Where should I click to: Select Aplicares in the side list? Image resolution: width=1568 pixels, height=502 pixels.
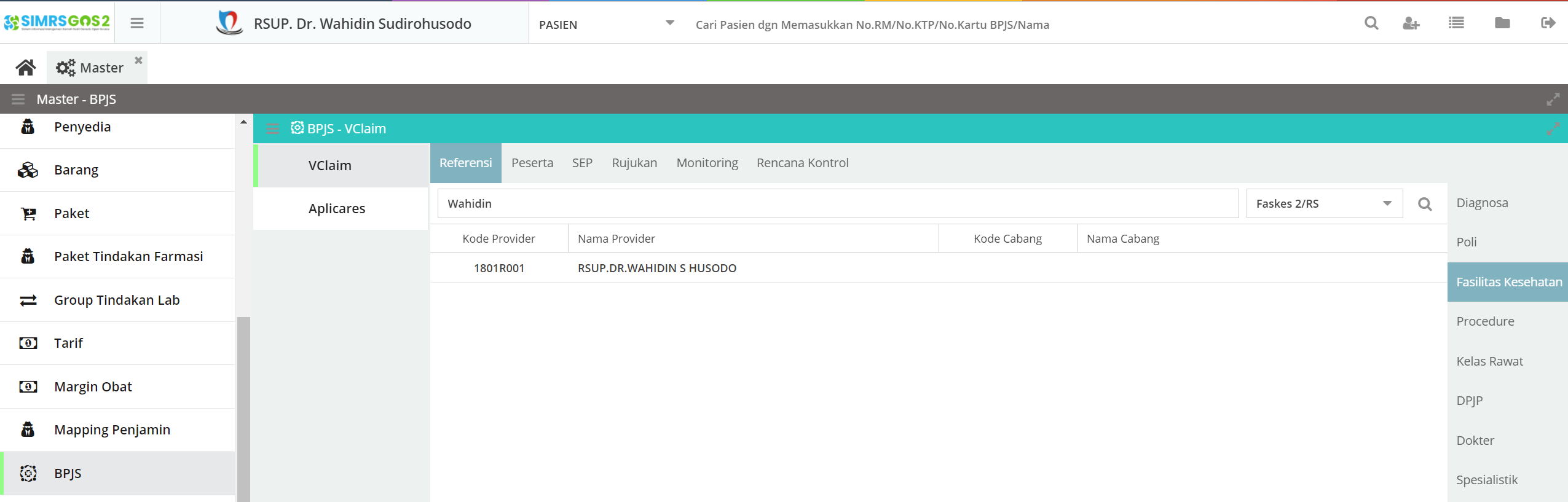(x=337, y=208)
